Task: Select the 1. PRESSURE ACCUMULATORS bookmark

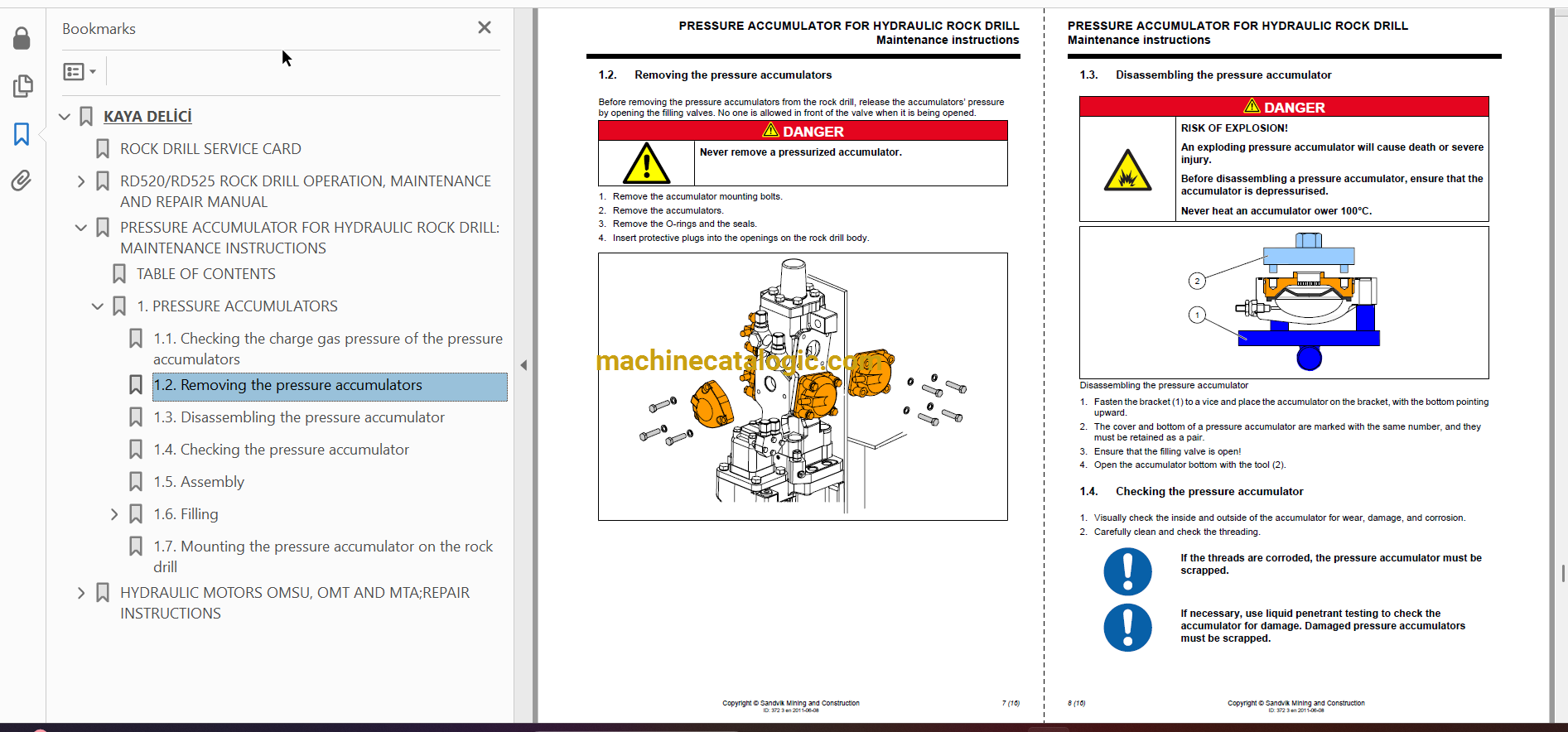Action: pyautogui.click(x=237, y=306)
